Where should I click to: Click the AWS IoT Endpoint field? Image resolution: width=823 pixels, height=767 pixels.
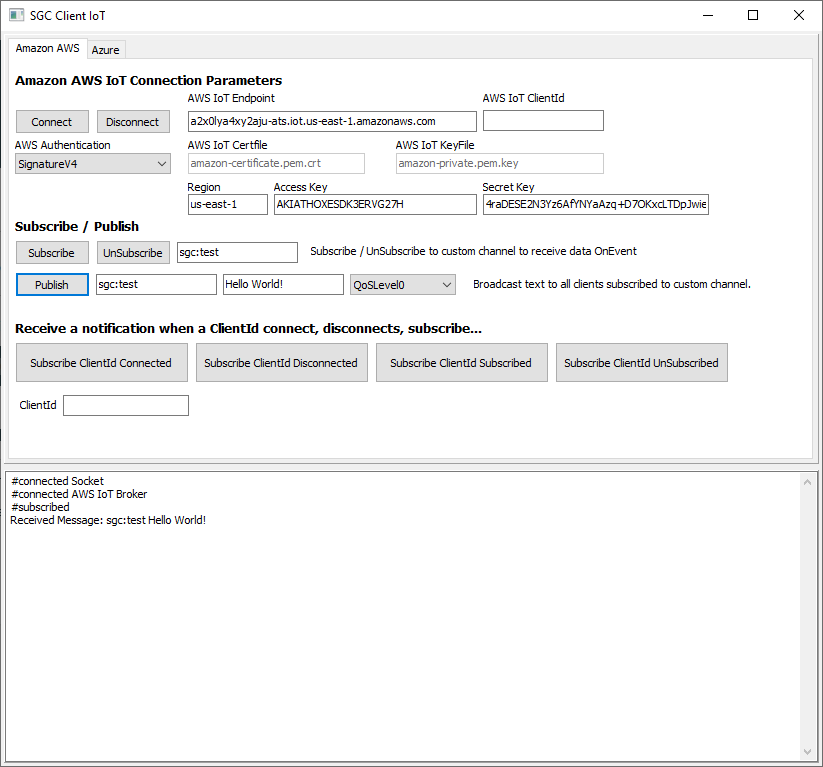pos(332,121)
